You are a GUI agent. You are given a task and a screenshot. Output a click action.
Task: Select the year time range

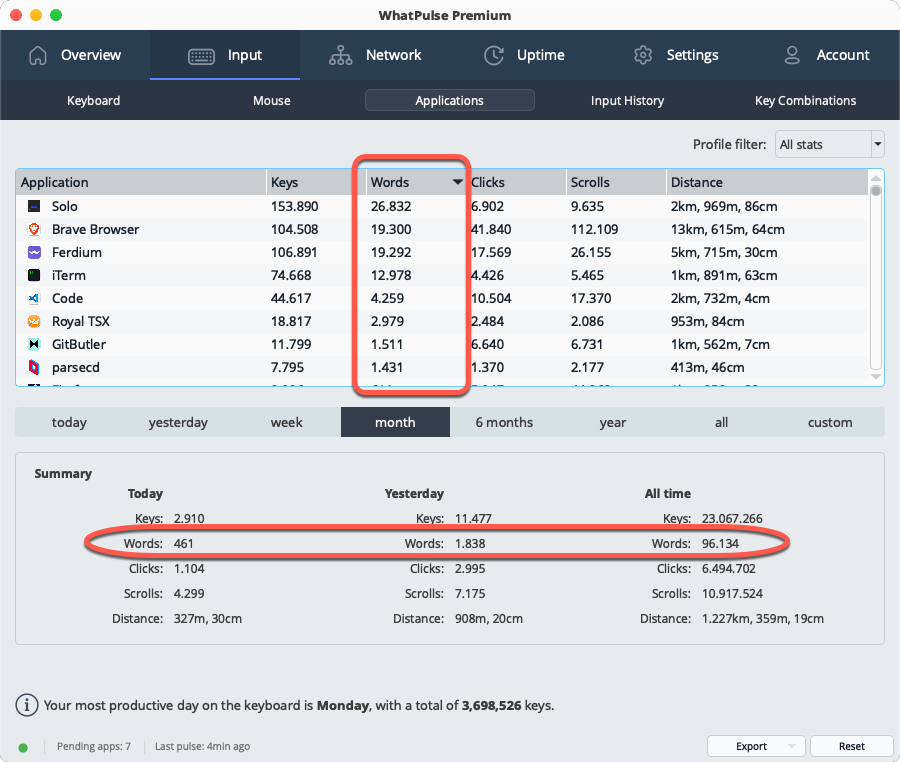pos(612,422)
